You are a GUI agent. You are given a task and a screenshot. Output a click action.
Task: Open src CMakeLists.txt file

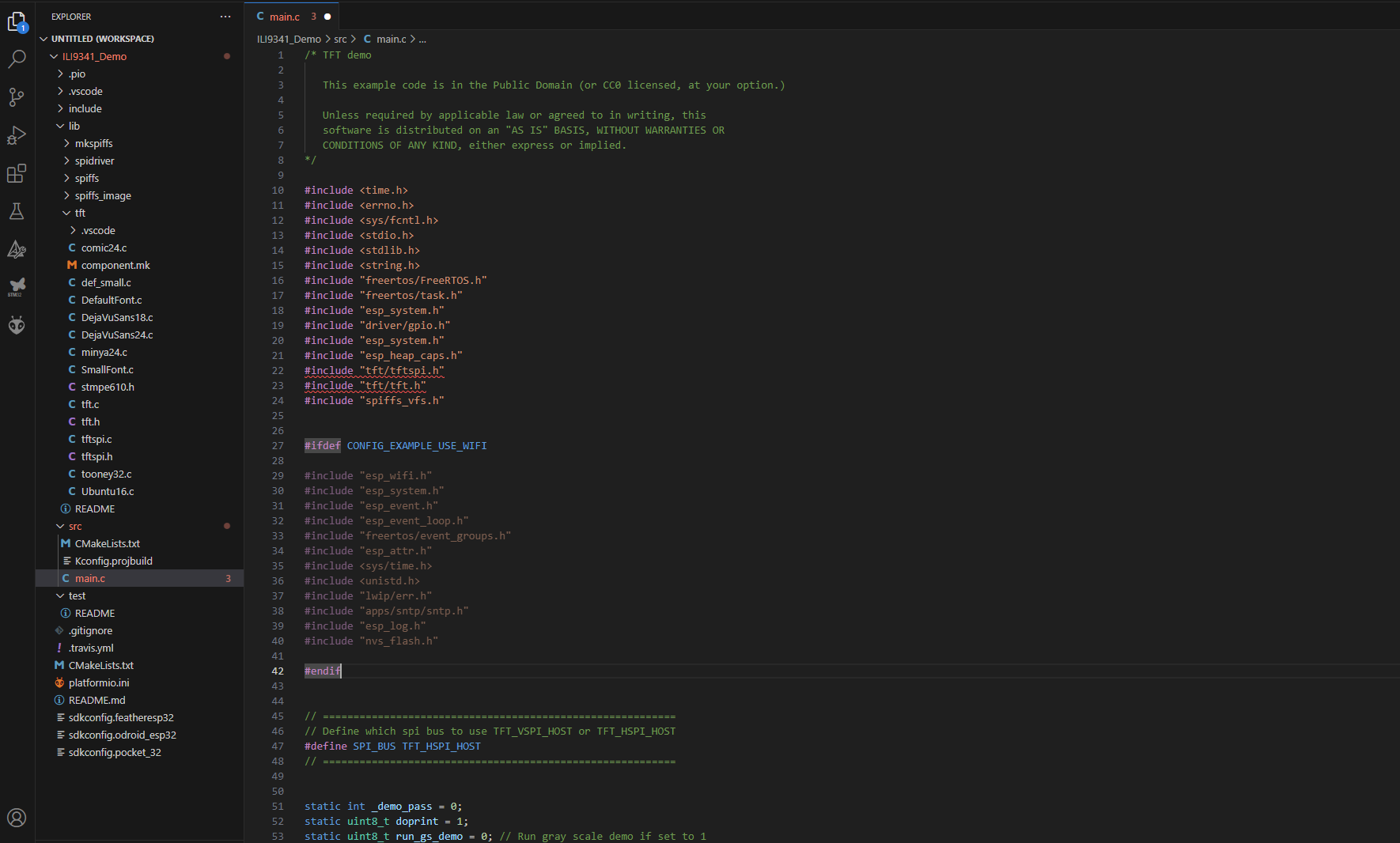click(x=139, y=543)
